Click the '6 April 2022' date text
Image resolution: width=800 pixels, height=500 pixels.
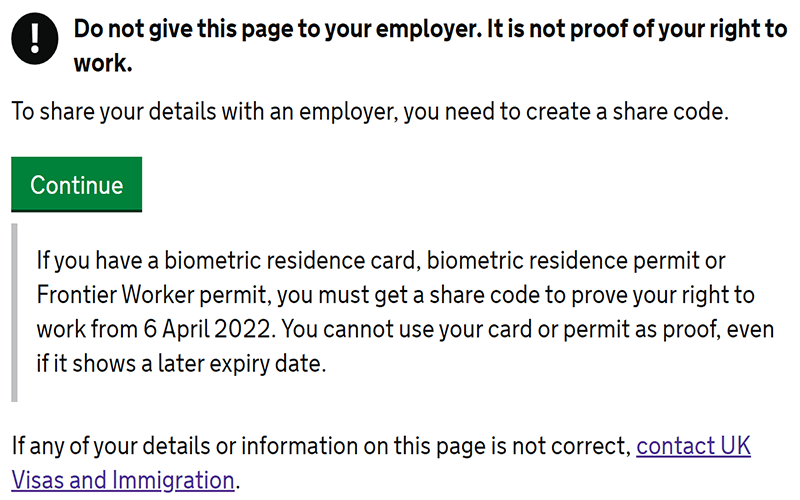pos(206,329)
